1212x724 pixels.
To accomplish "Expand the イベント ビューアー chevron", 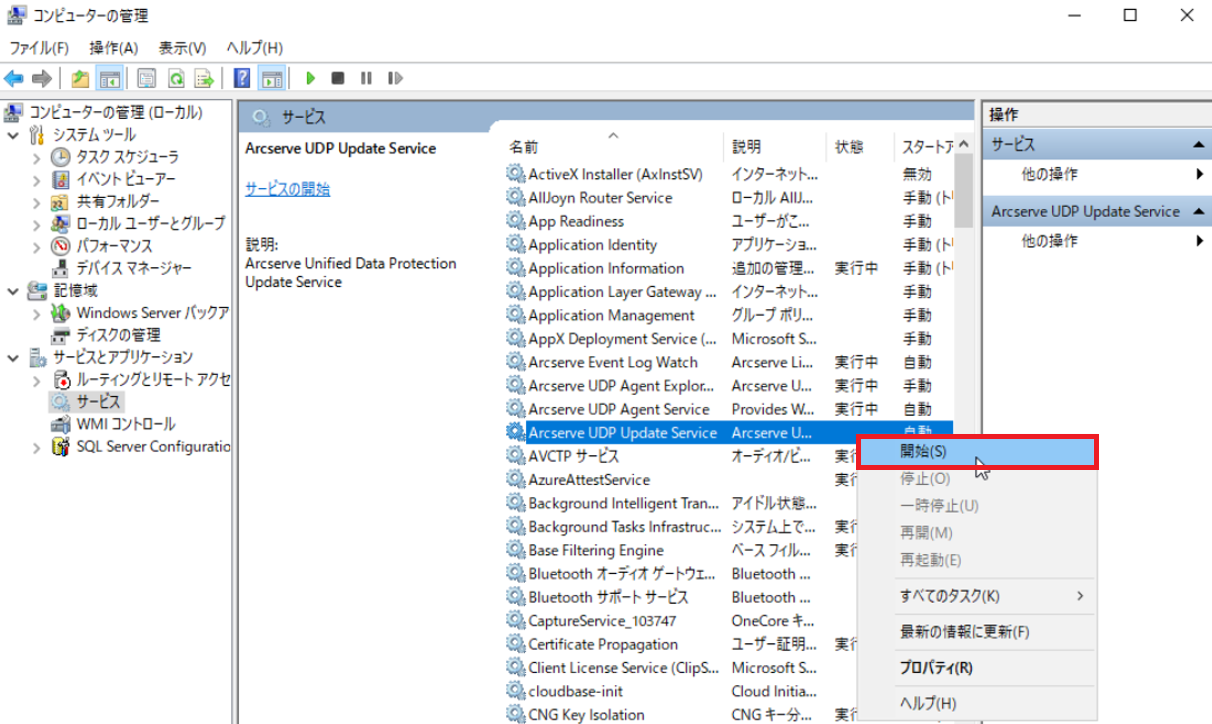I will 37,179.
